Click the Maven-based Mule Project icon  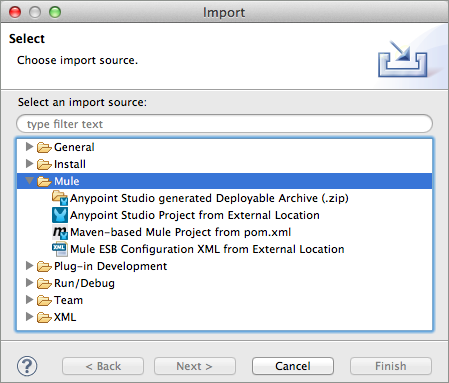[60, 232]
